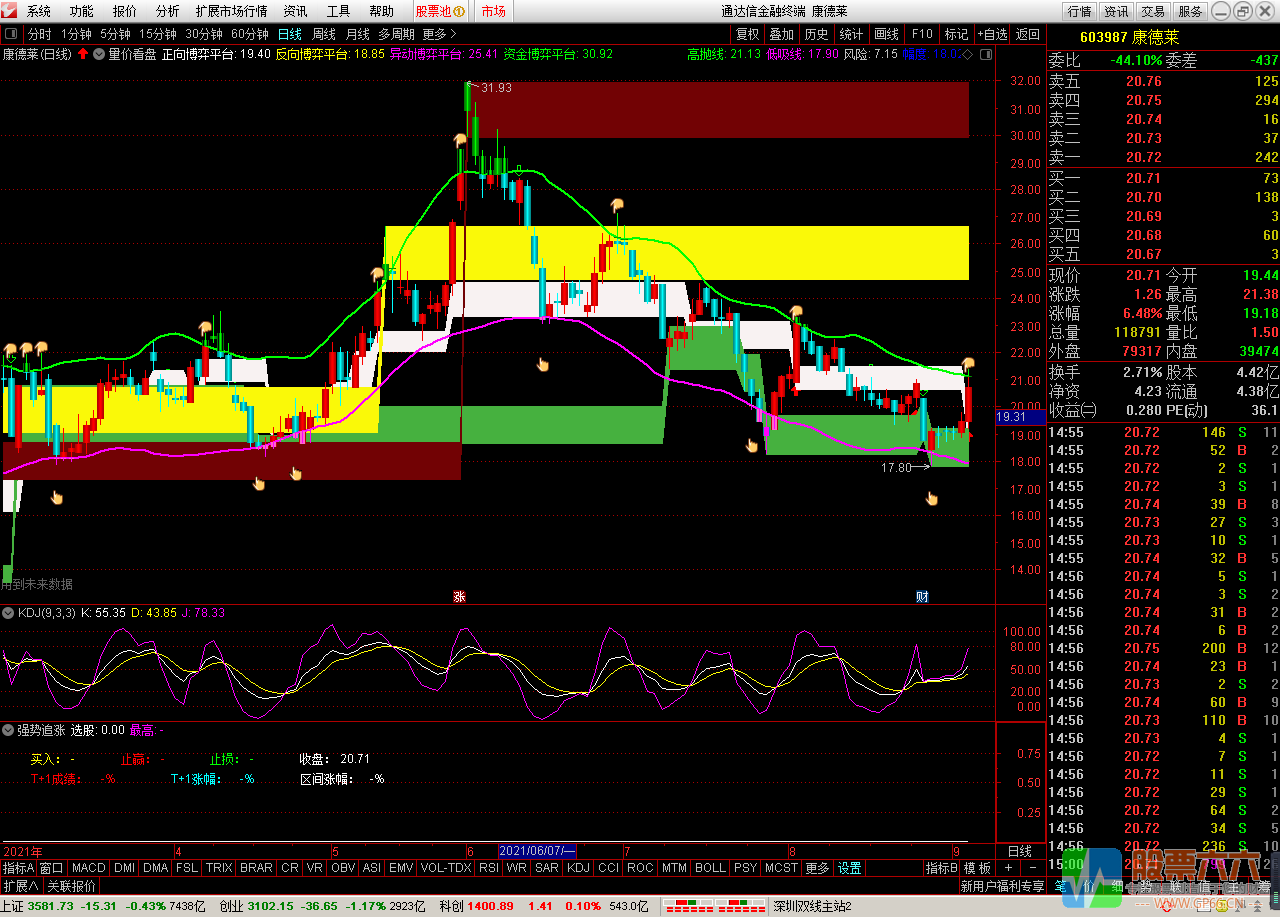Select 1分钟 period
This screenshot has width=1280, height=918.
pyautogui.click(x=76, y=34)
